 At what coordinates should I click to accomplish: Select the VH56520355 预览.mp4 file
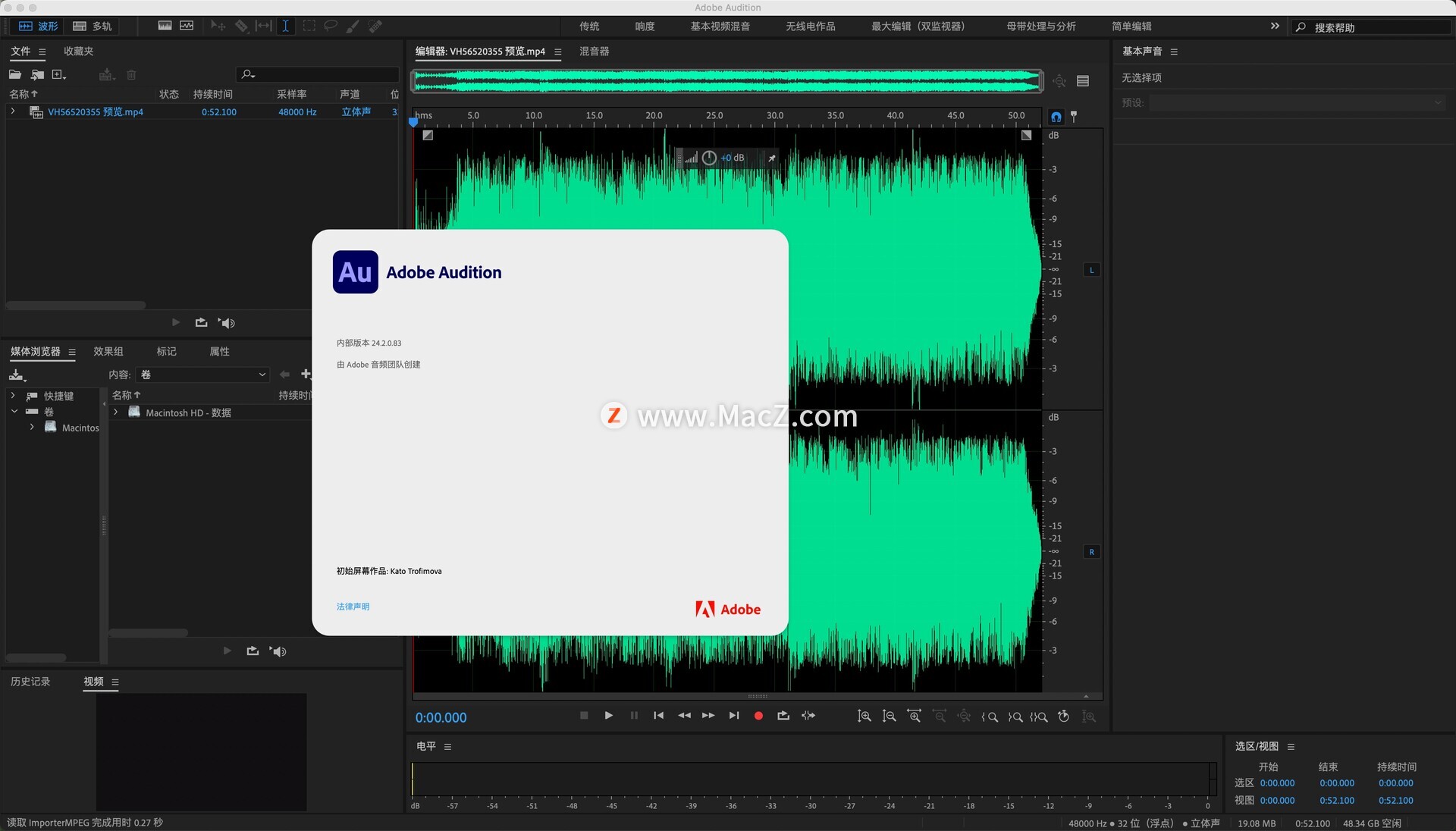click(95, 111)
